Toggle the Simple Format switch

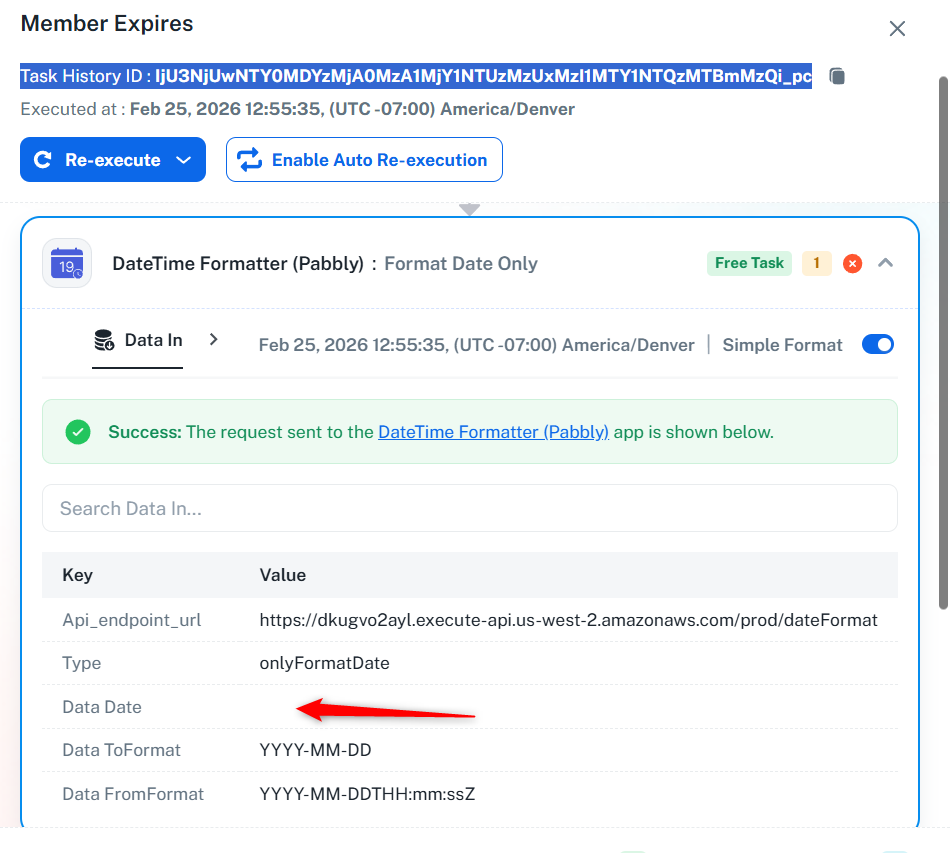point(877,345)
